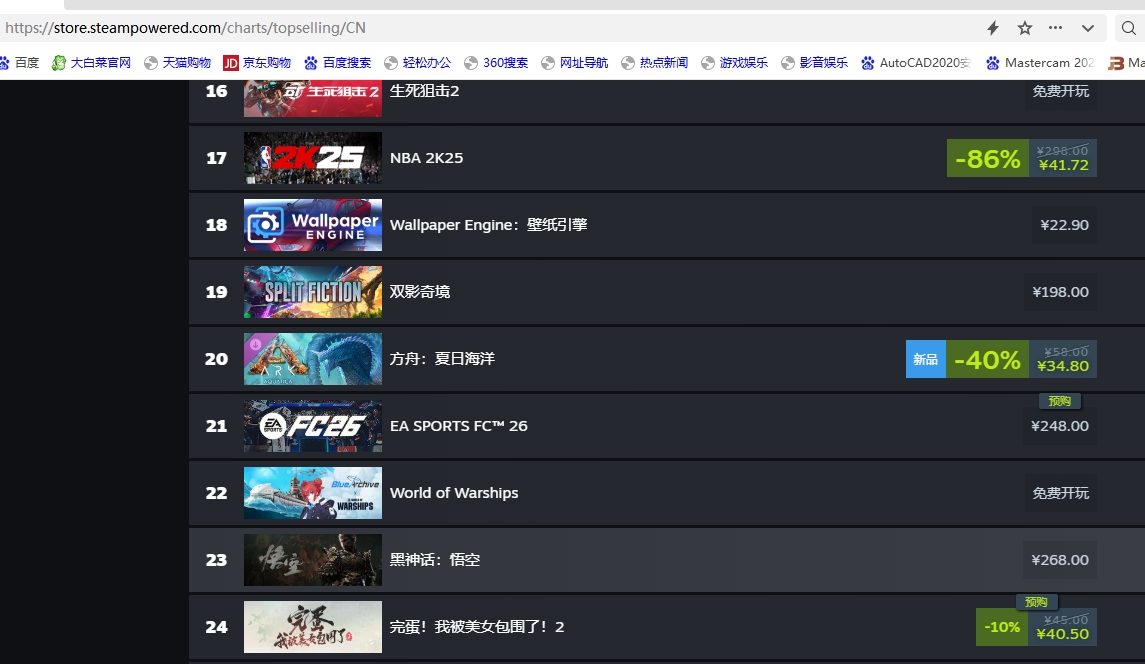Open the World of Warships cover image

tap(313, 493)
